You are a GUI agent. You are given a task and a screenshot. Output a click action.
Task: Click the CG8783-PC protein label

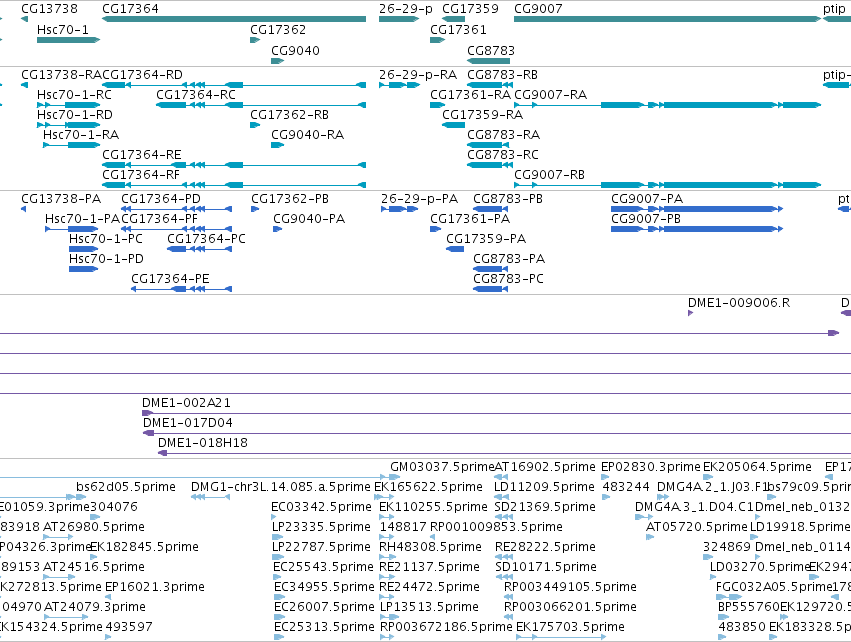(509, 279)
